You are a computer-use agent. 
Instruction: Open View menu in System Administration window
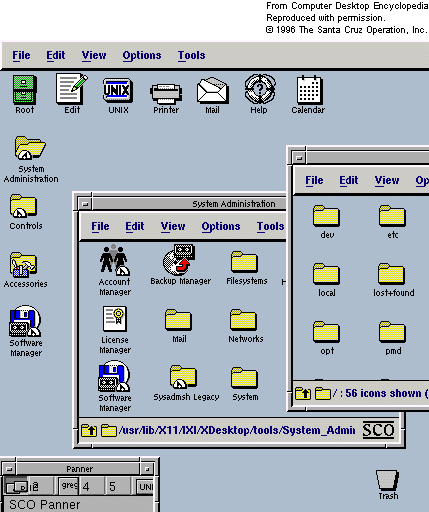[x=173, y=226]
